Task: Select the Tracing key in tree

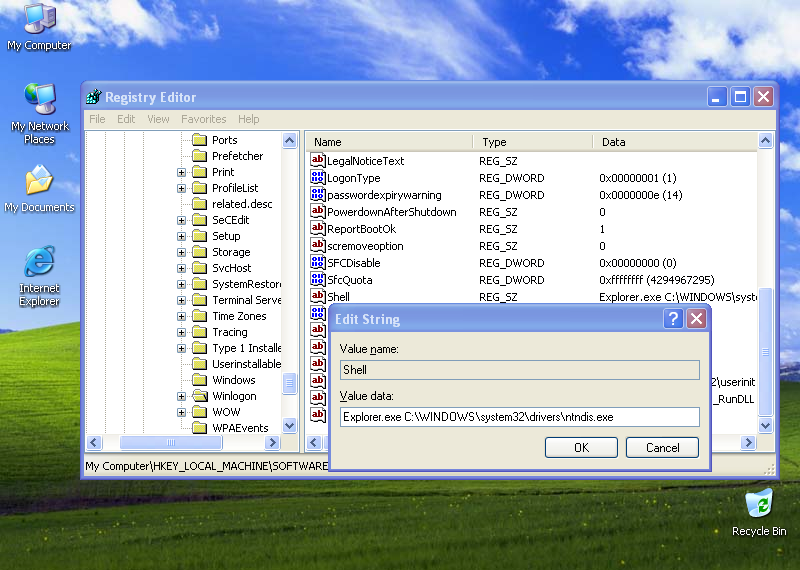Action: [230, 332]
